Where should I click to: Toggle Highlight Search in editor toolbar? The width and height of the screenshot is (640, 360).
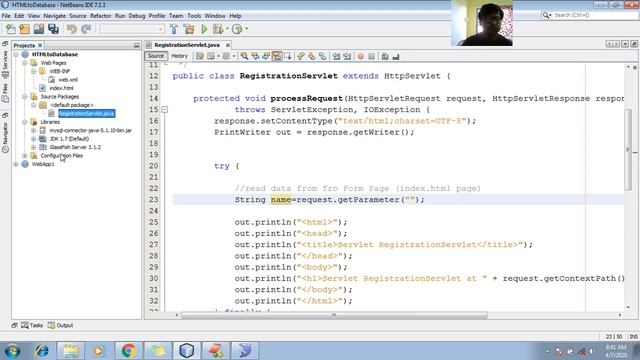point(277,56)
